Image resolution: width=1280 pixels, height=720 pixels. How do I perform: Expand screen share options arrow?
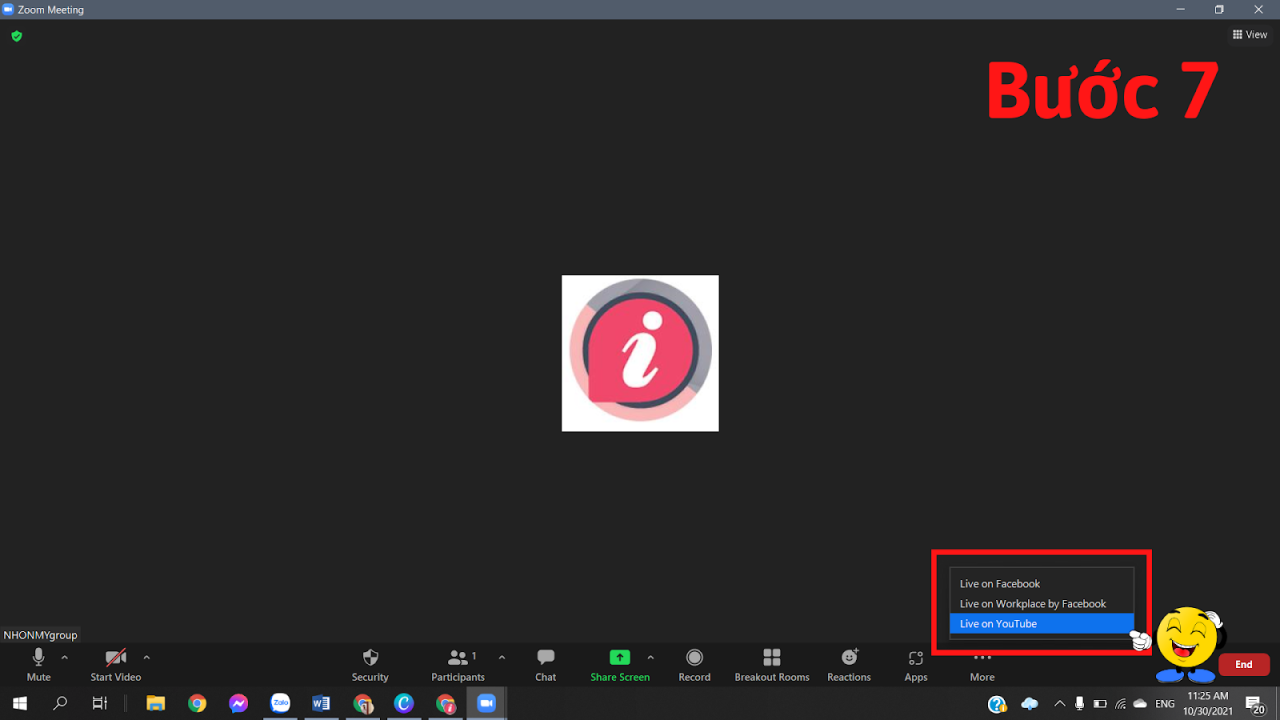click(650, 658)
